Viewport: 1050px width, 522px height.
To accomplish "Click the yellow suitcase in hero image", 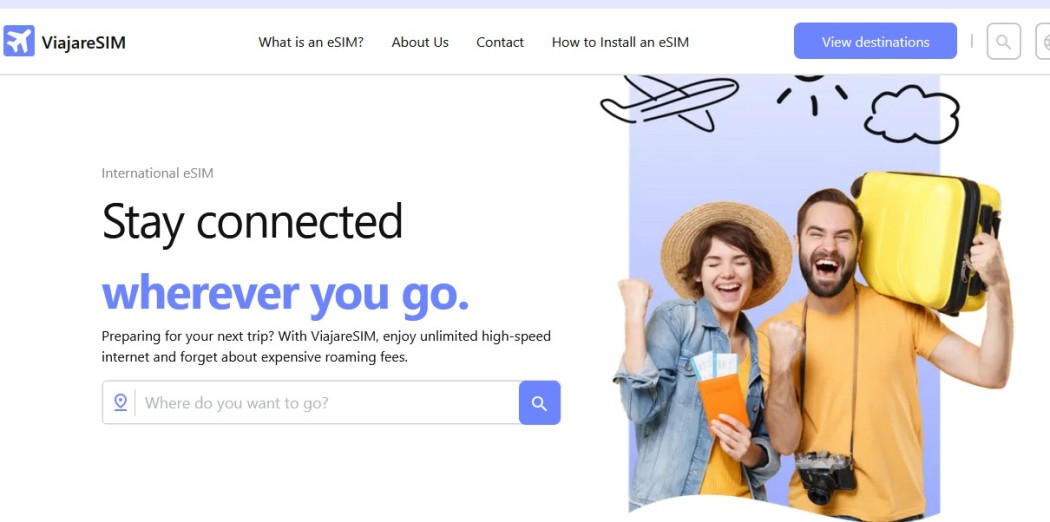I will click(x=925, y=241).
